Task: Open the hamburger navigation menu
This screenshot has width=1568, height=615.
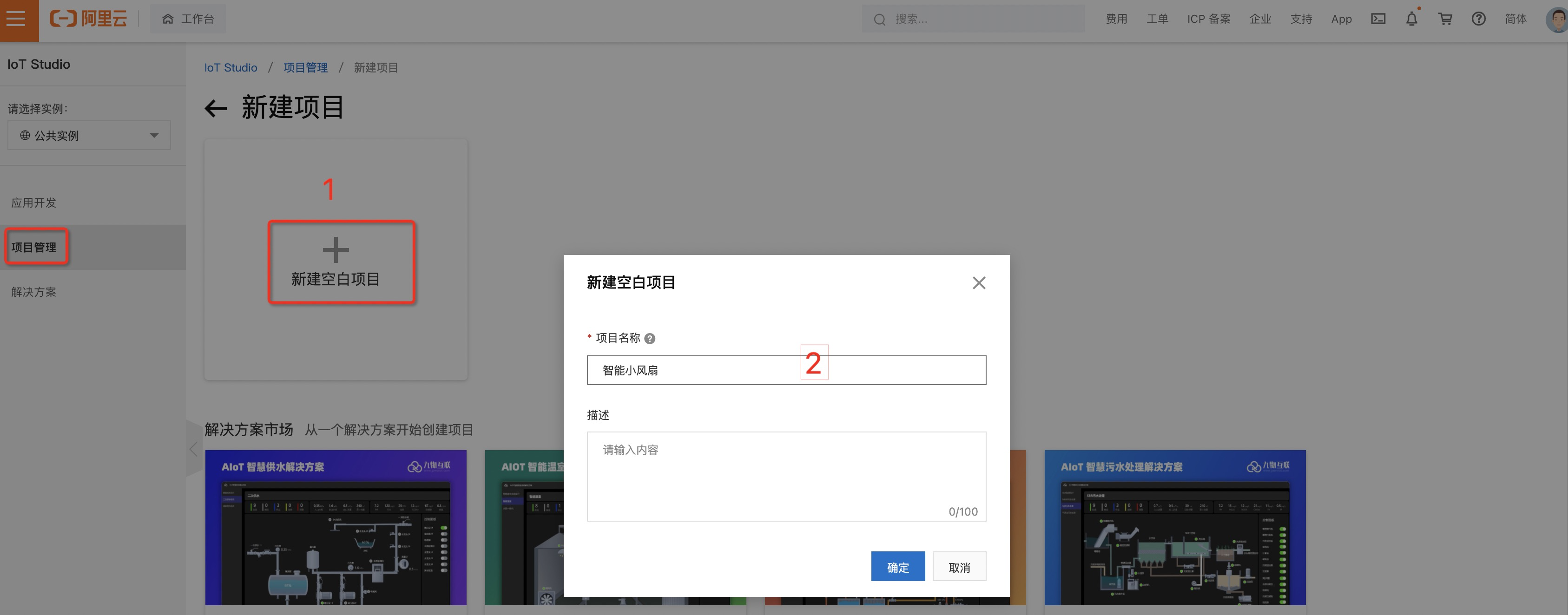Action: click(16, 19)
